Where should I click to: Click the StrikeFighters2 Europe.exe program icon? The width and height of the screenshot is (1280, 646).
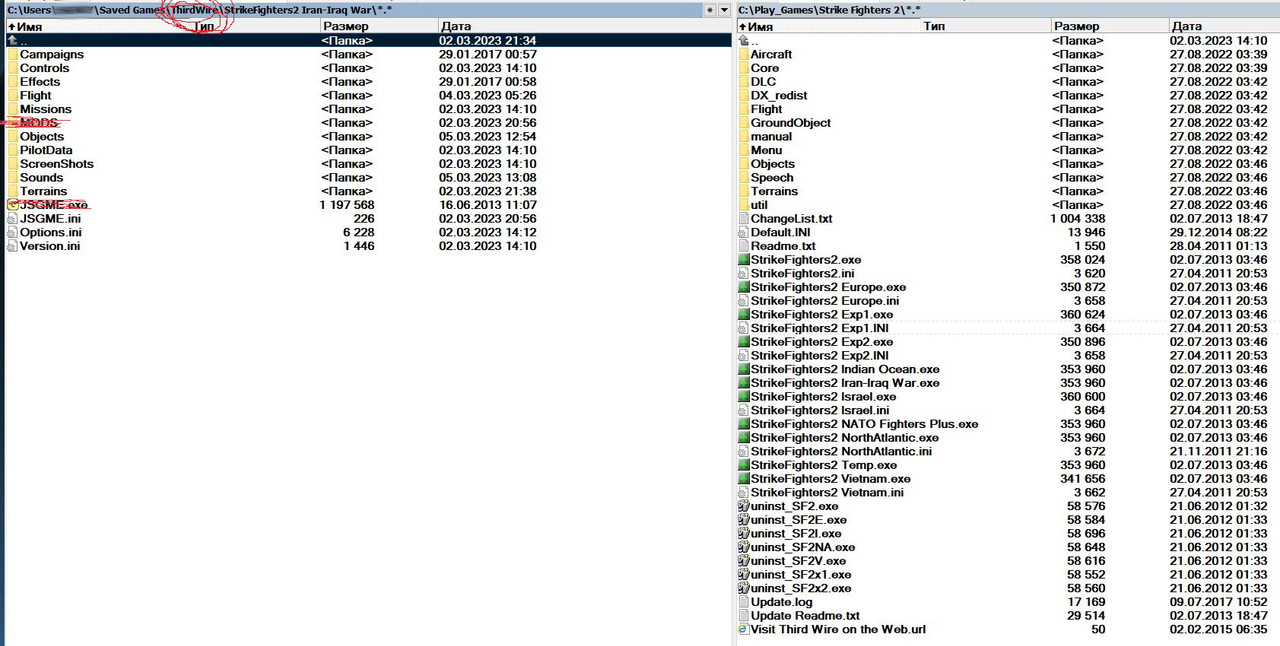(x=743, y=287)
